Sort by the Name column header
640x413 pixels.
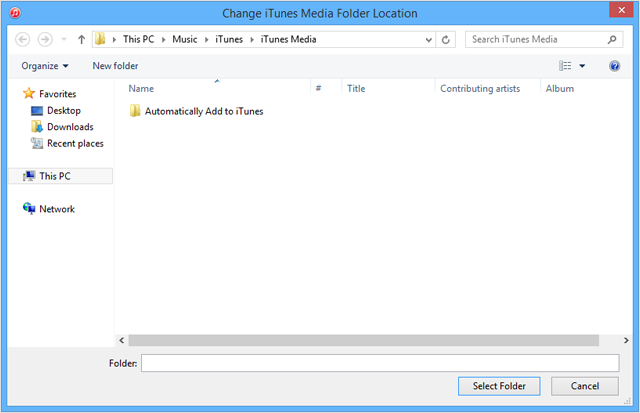[141, 89]
